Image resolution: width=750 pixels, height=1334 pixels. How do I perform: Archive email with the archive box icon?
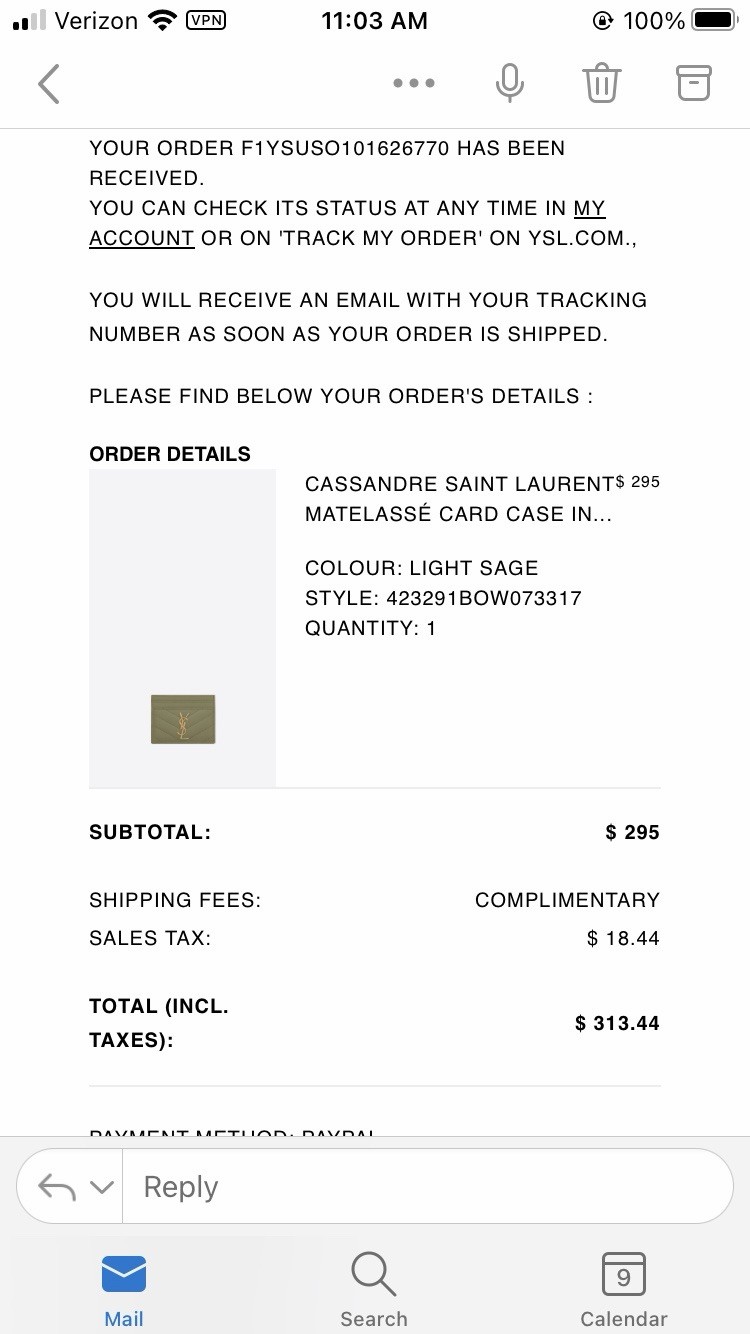coord(693,83)
